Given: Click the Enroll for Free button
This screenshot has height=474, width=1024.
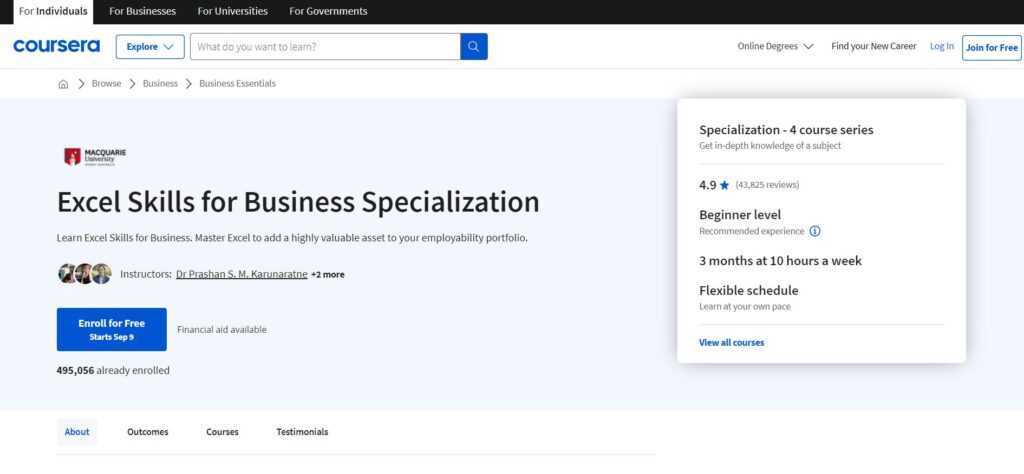Looking at the screenshot, I should point(112,329).
